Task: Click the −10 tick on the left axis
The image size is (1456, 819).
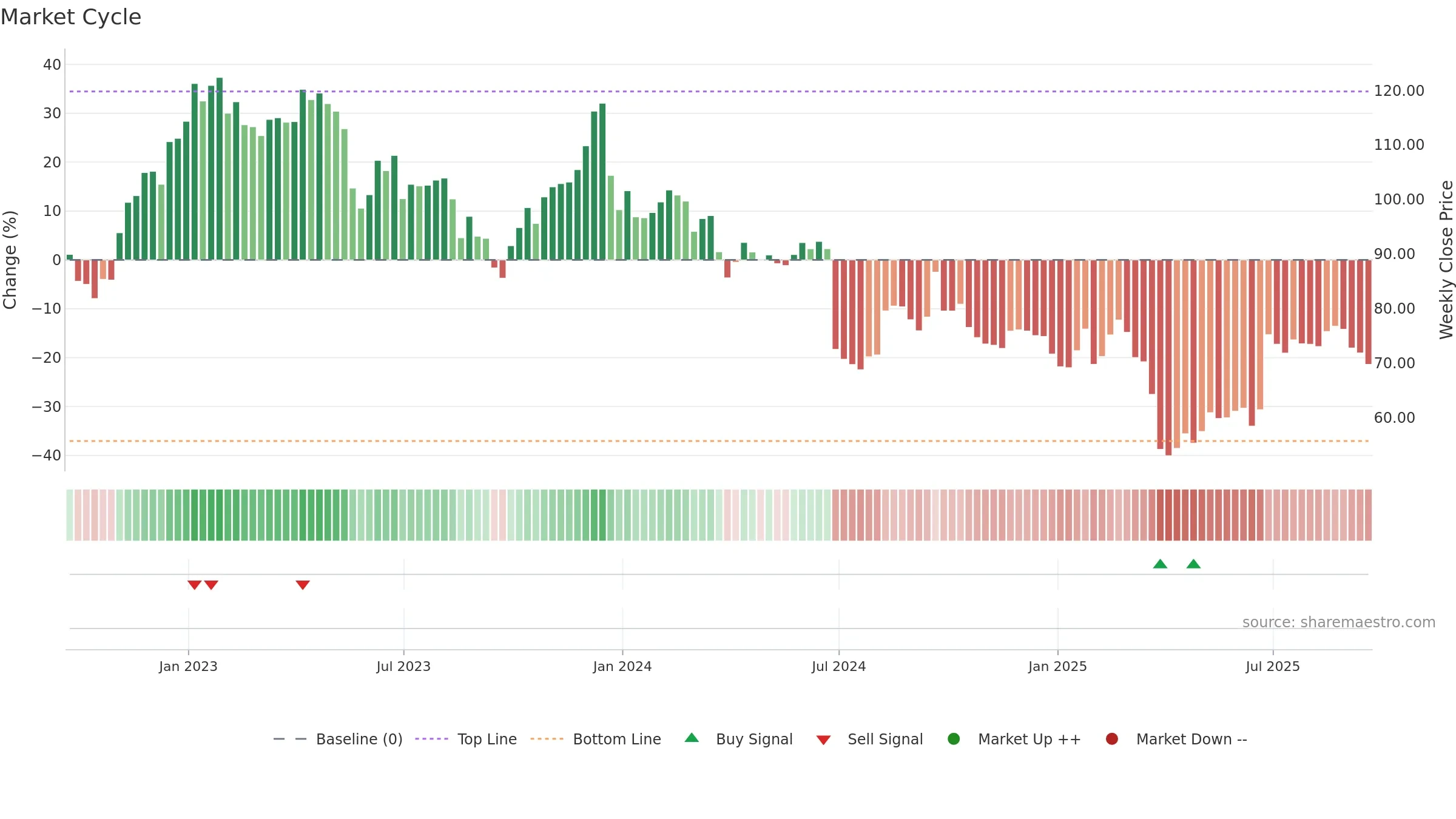Action: coord(47,308)
